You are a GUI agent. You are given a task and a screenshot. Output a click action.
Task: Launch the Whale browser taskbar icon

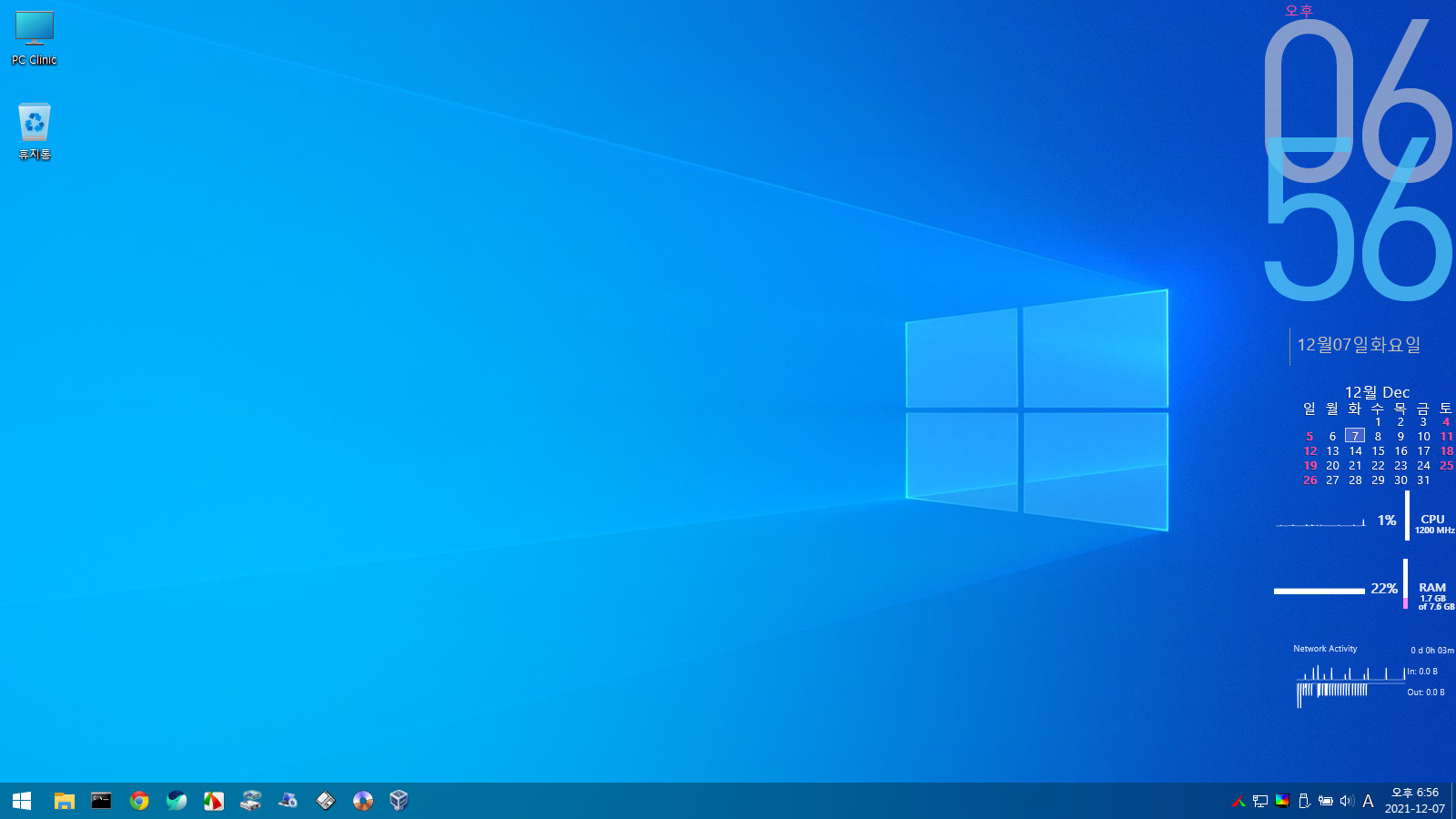177,801
